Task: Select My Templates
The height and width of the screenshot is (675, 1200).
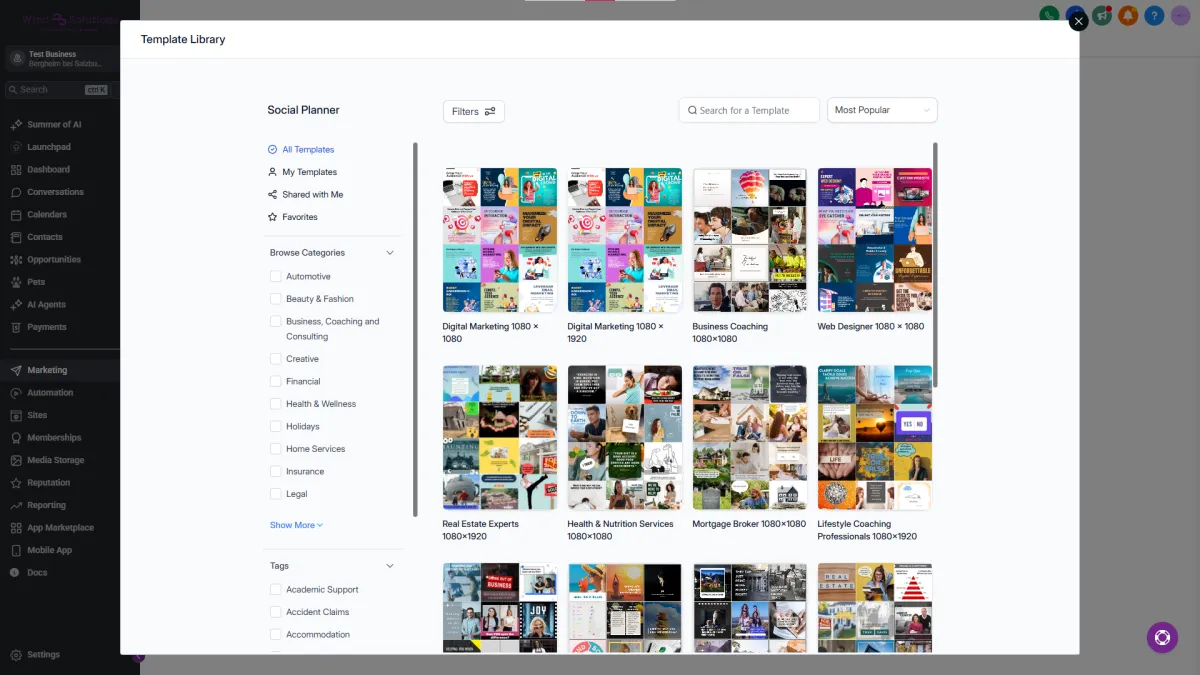Action: (302, 172)
